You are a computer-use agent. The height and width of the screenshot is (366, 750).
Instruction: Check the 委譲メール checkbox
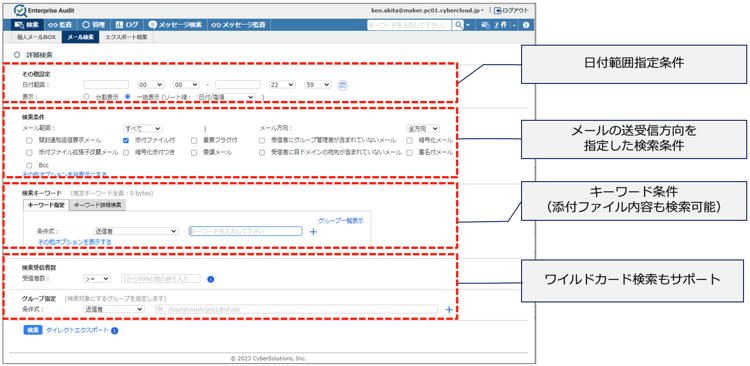[x=194, y=153]
